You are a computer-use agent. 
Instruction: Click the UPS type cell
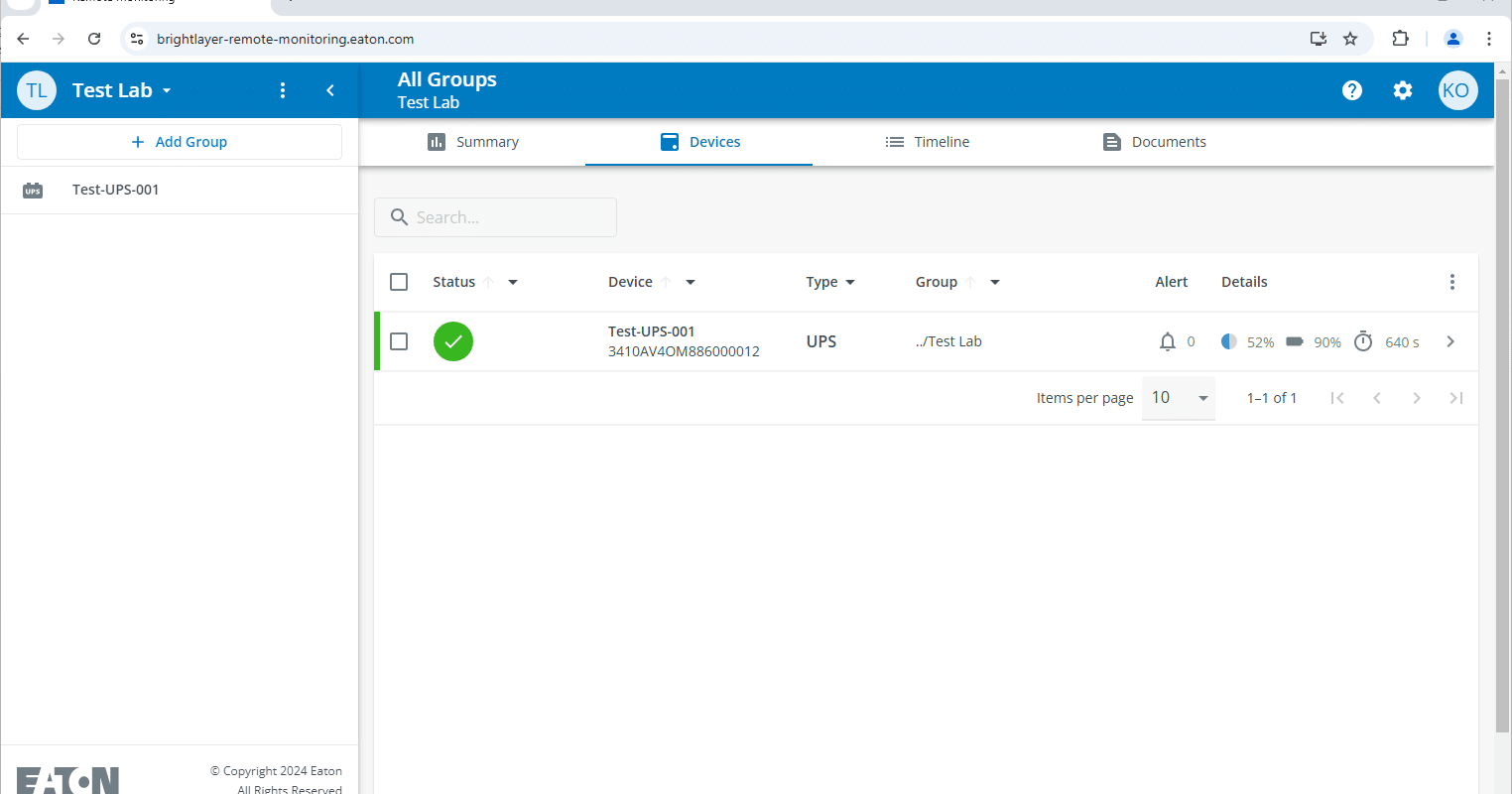coord(821,341)
